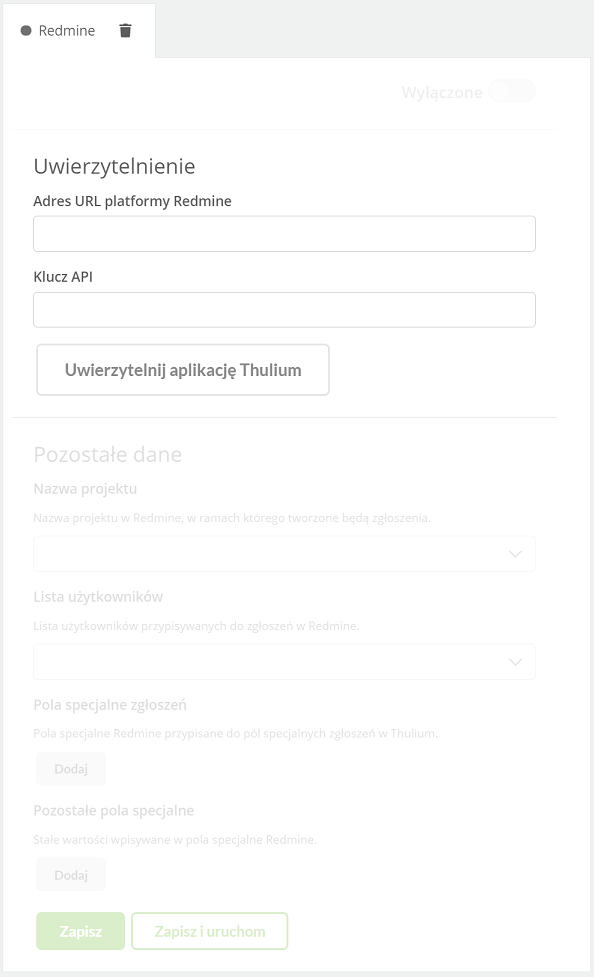Click the Wyłączone status label

441,92
